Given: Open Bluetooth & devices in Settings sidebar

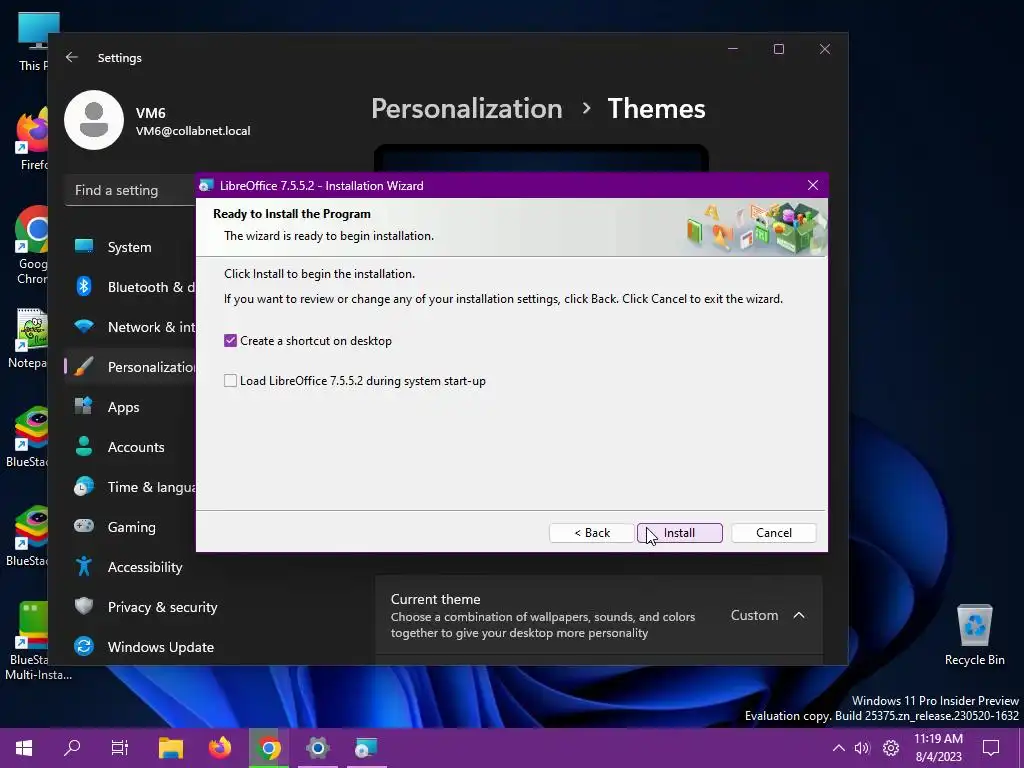Looking at the screenshot, I should coord(131,287).
